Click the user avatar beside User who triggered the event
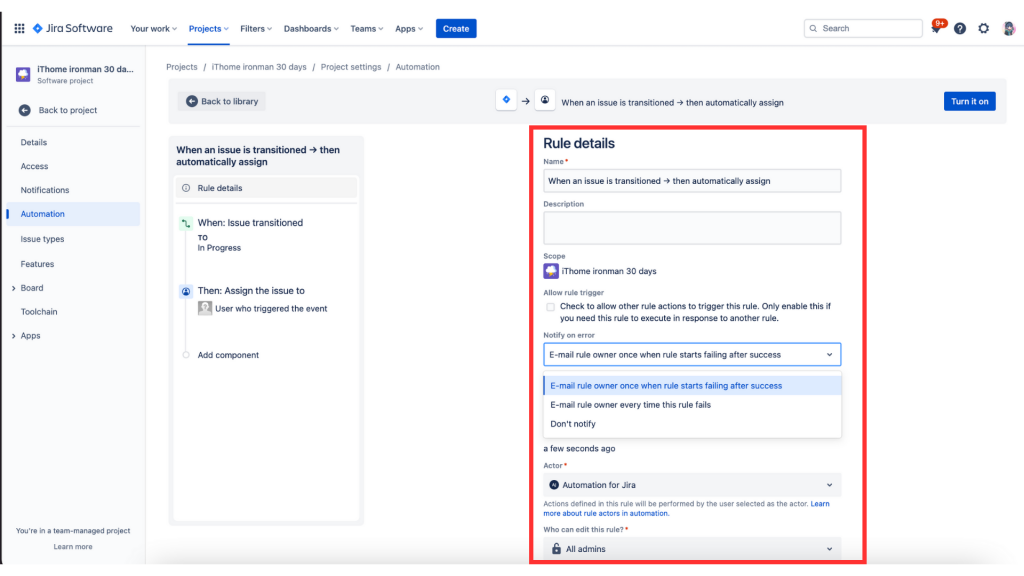The width and height of the screenshot is (1024, 576). [x=205, y=308]
